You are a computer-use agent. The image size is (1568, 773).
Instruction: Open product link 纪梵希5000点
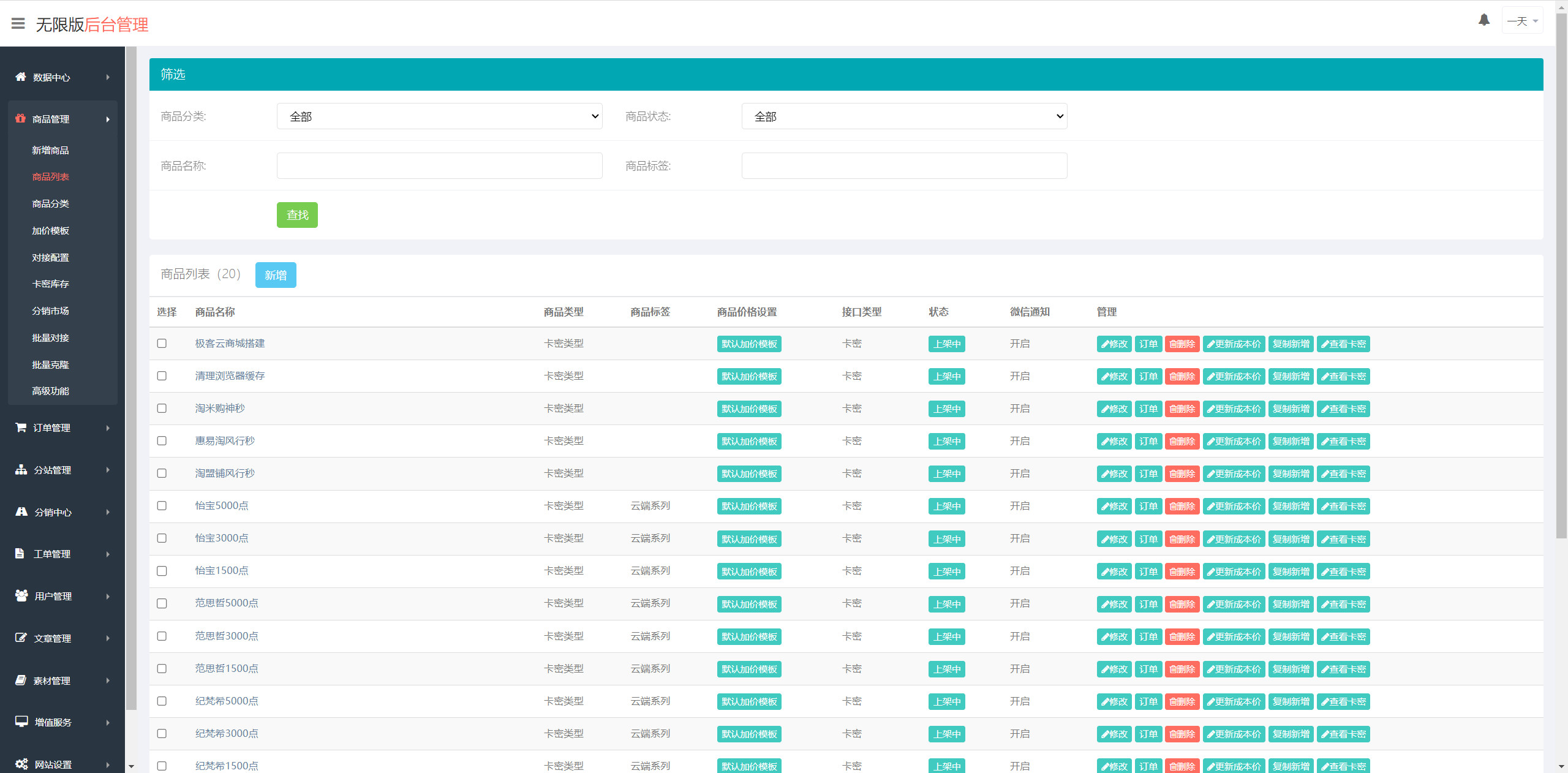click(x=227, y=701)
